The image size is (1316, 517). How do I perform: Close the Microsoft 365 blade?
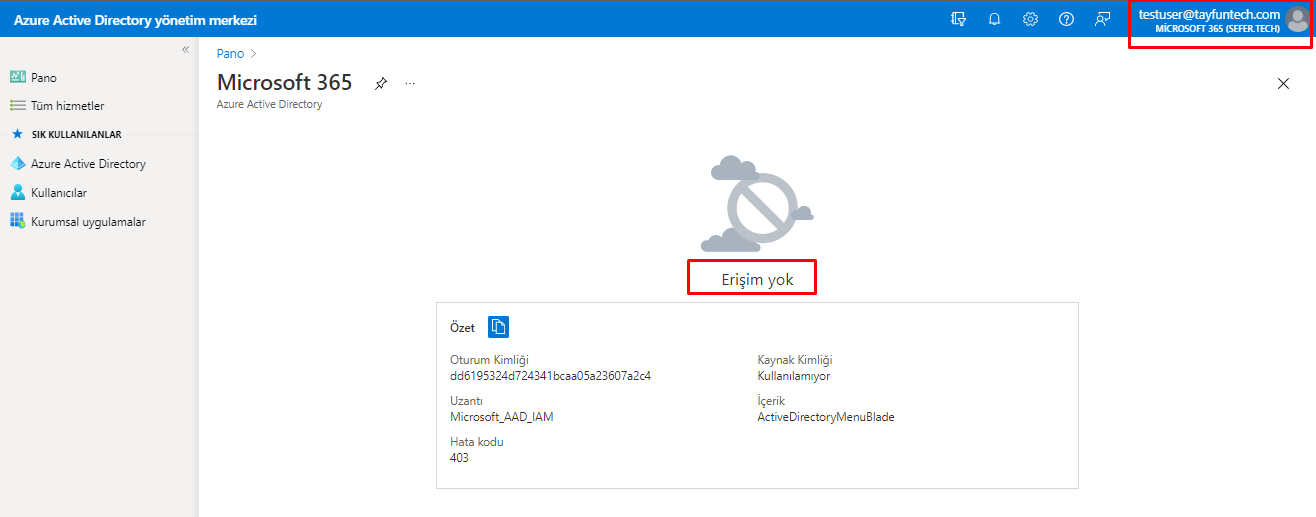coord(1283,84)
